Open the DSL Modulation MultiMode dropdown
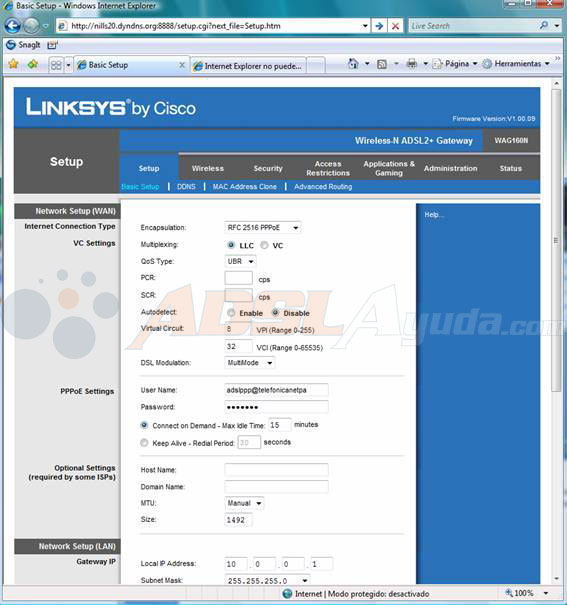This screenshot has width=567, height=605. coord(250,363)
